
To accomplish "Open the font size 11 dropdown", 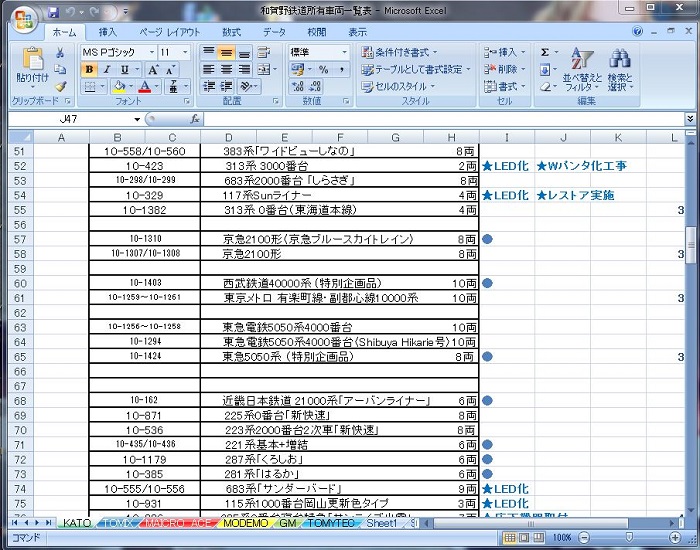I will point(185,52).
